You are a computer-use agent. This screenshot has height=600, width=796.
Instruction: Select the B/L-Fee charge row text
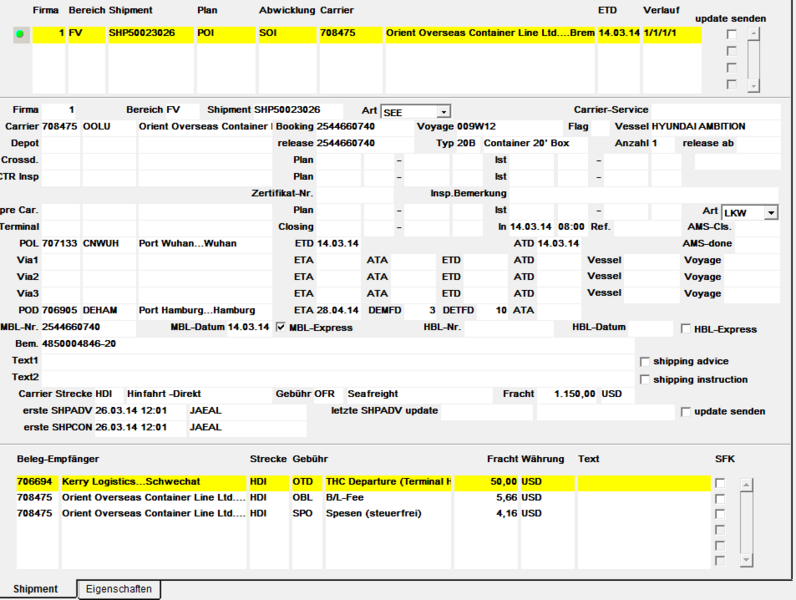point(345,497)
